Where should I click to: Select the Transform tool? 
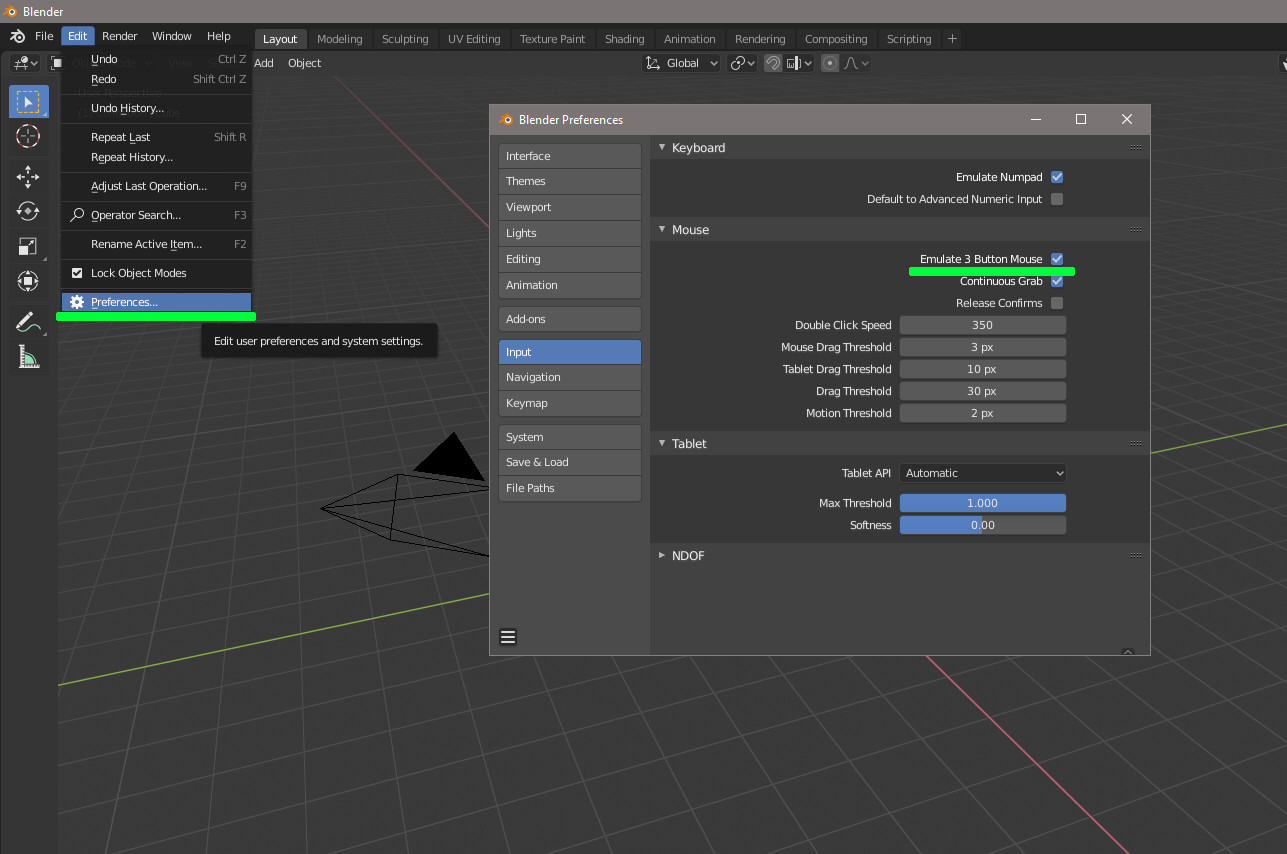28,281
